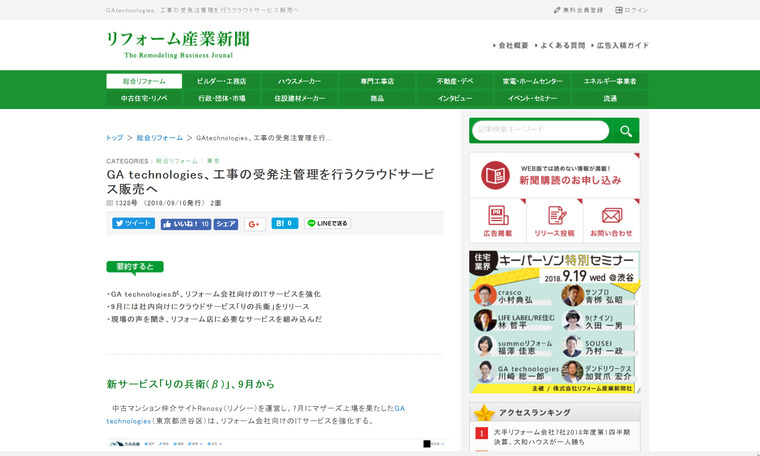The image size is (760, 456).
Task: Click the 記事検索キーワード search field
Action: click(540, 131)
